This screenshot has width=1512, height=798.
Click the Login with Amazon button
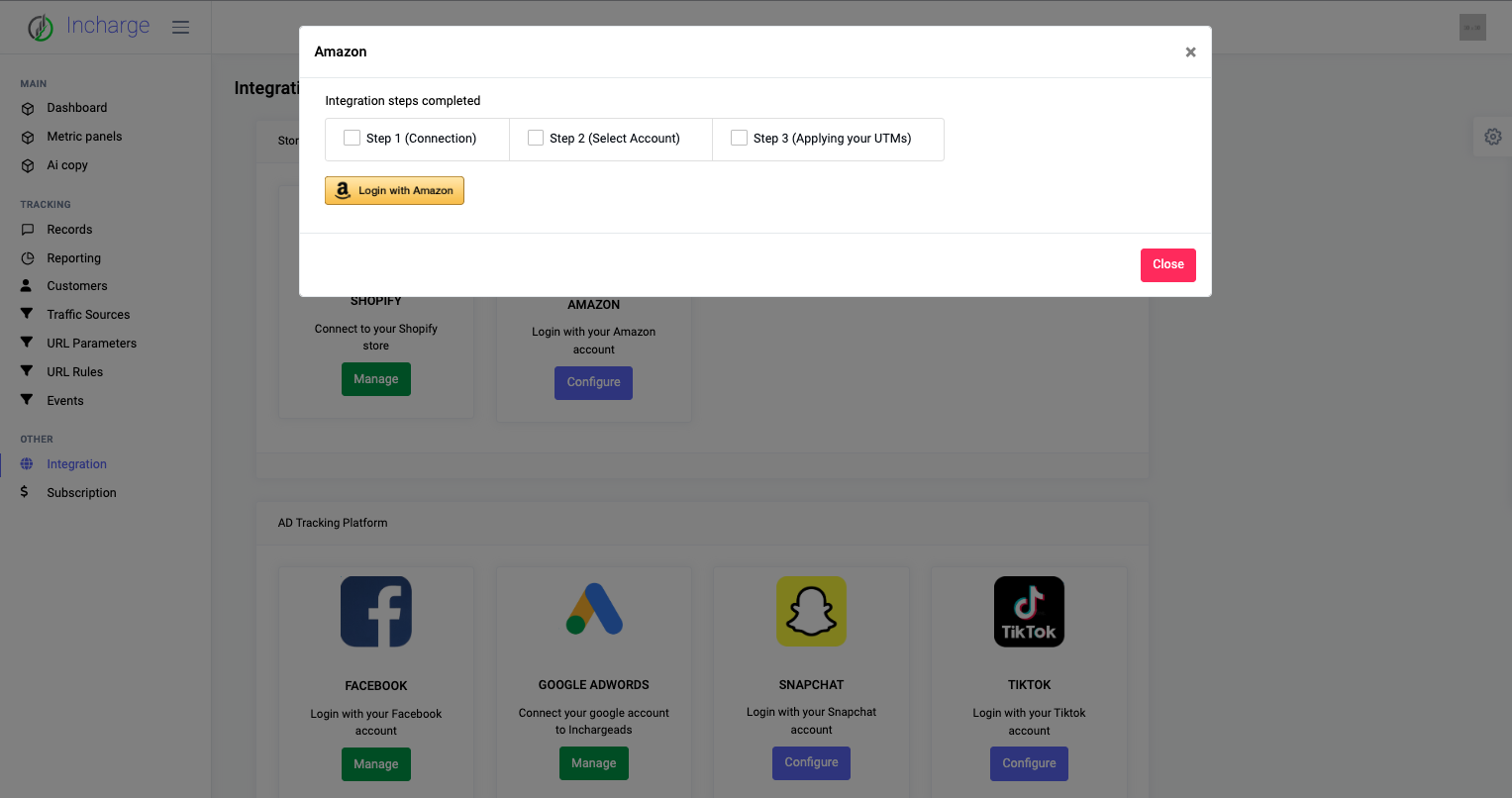coord(394,190)
